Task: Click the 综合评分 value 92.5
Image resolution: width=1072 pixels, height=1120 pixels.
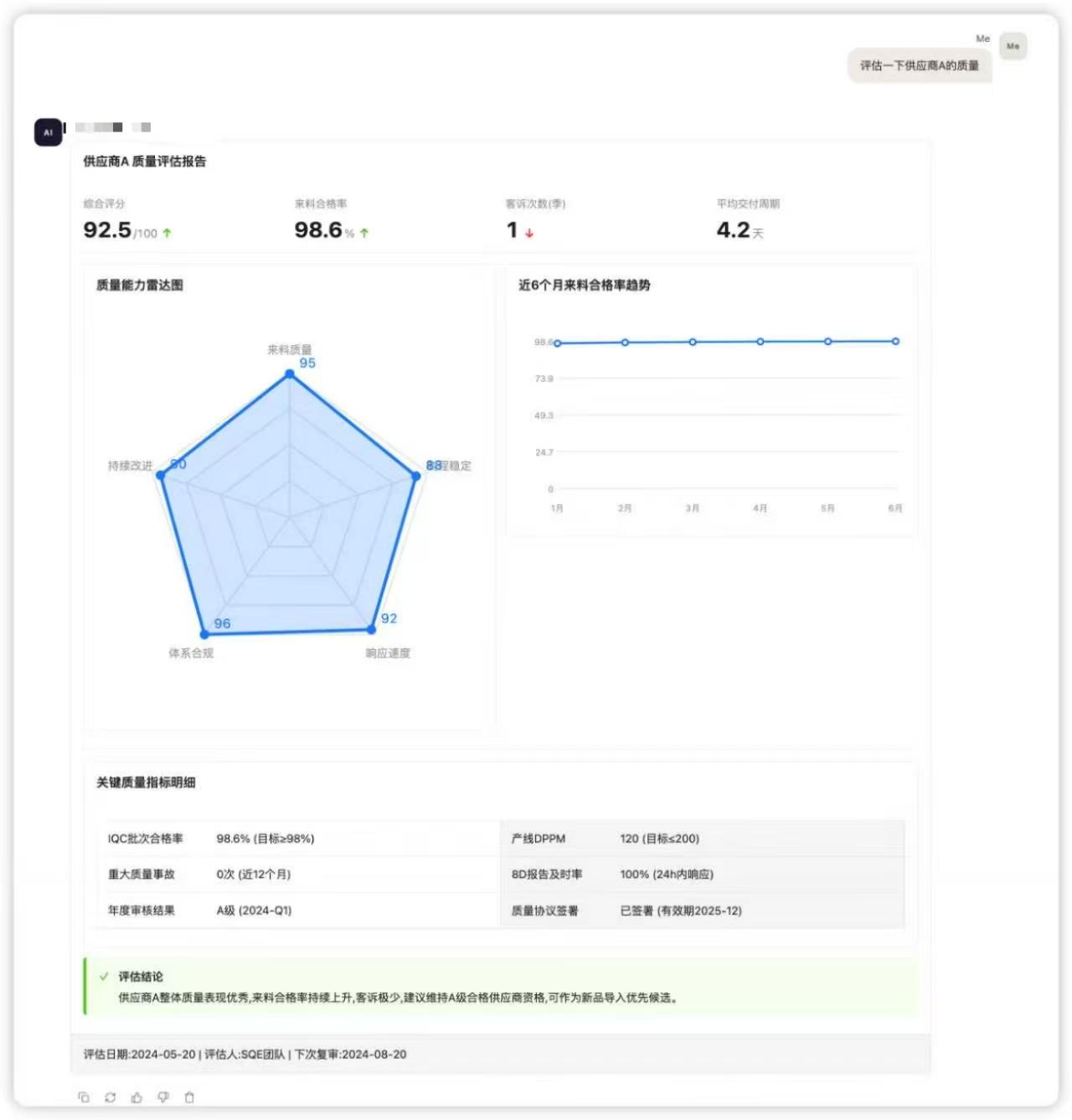Action: pyautogui.click(x=107, y=230)
